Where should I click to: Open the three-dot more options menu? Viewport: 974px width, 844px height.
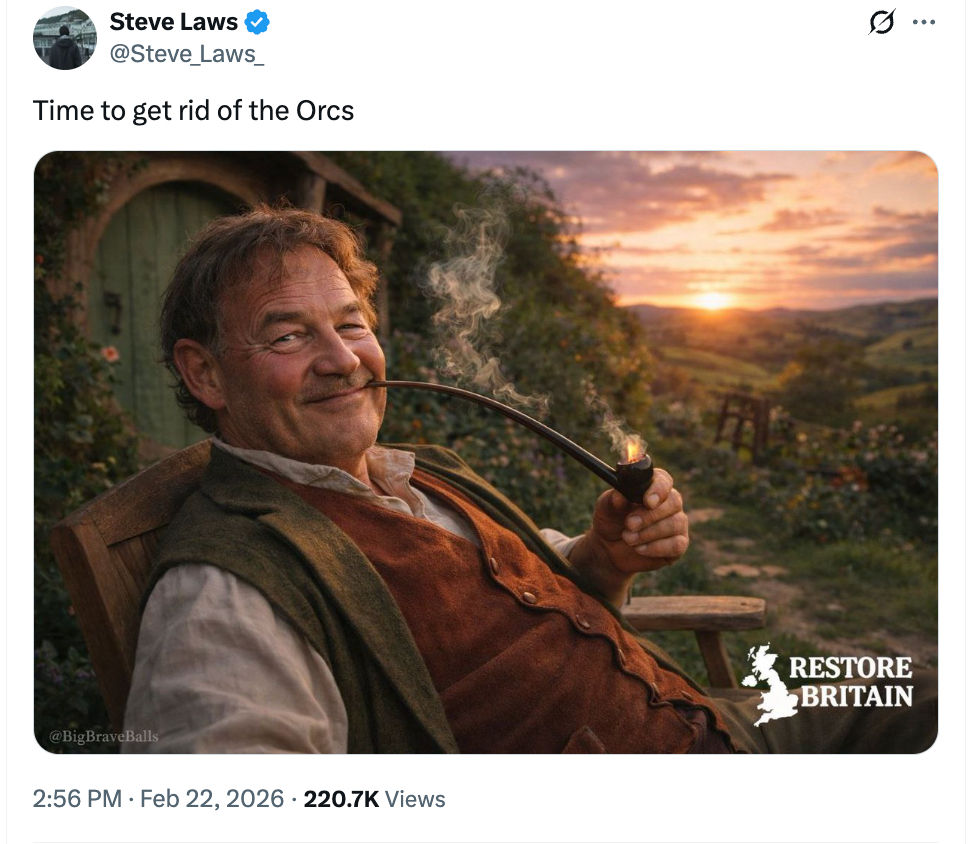click(x=924, y=23)
